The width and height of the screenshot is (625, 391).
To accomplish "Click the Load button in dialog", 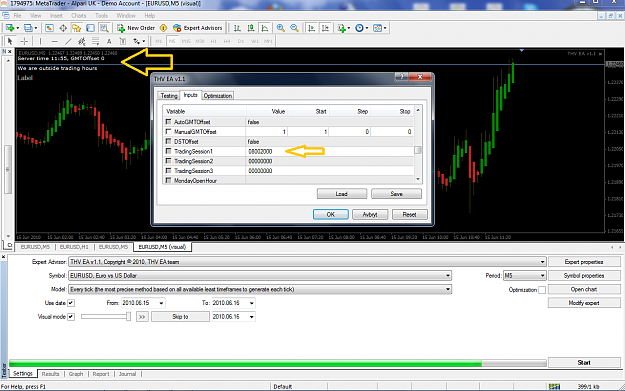I will (x=342, y=194).
